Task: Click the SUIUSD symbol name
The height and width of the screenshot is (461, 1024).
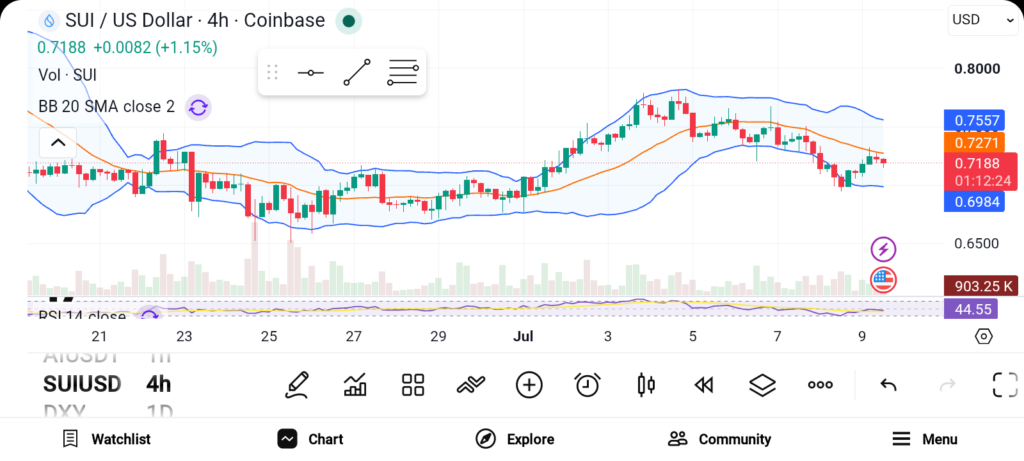Action: point(82,385)
